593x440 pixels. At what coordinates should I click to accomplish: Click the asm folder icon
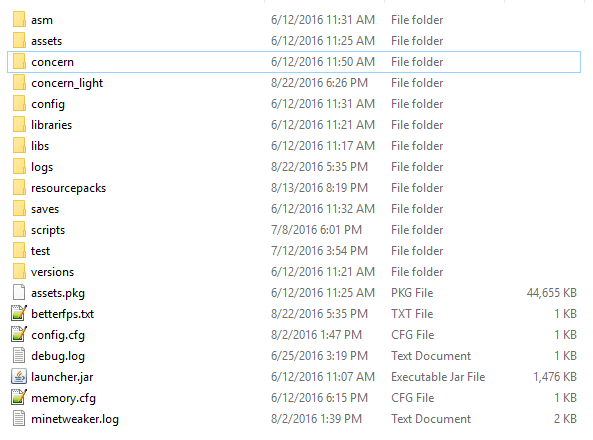coord(19,19)
